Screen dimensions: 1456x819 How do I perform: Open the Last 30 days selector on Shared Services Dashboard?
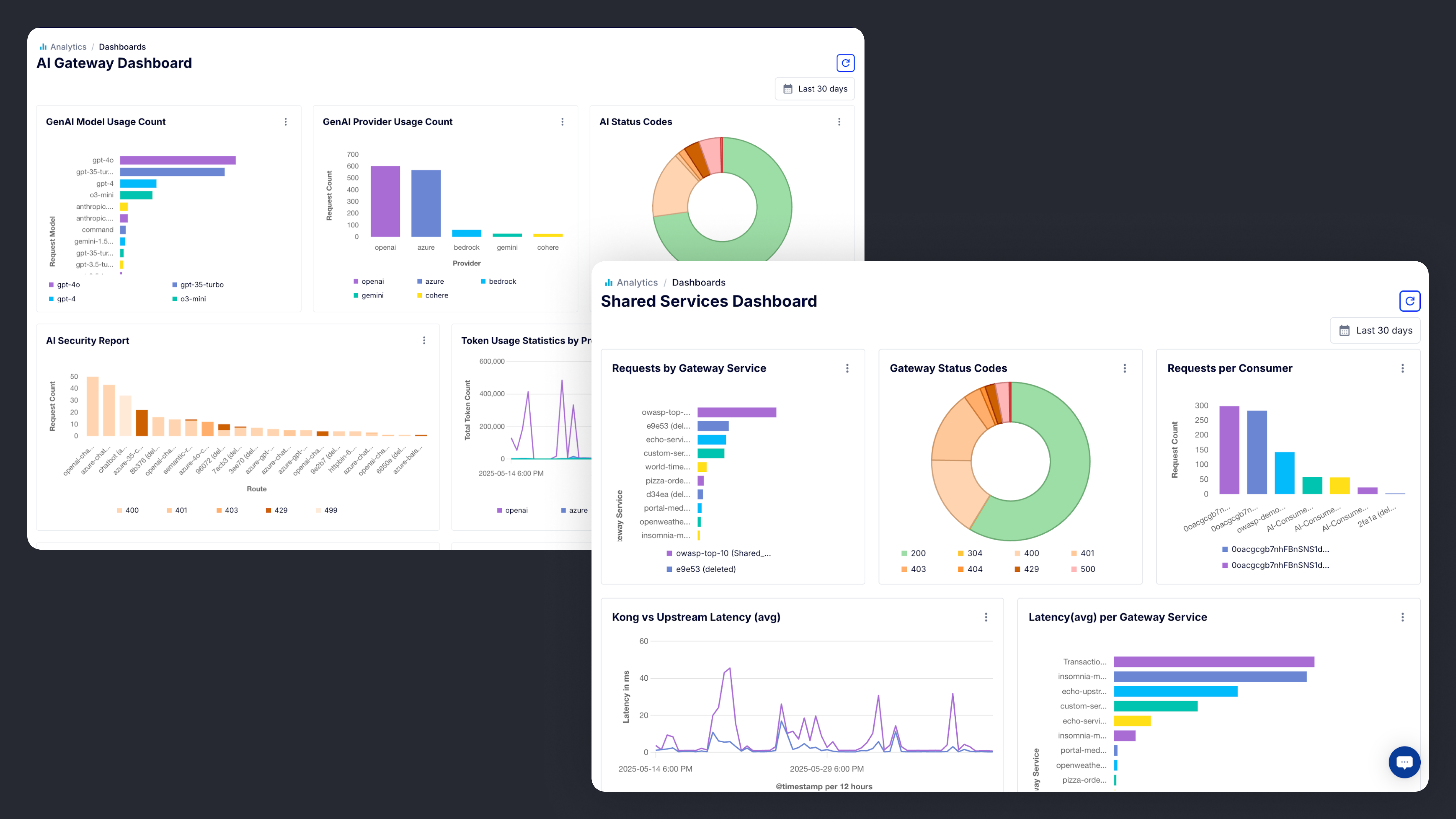pyautogui.click(x=1375, y=330)
